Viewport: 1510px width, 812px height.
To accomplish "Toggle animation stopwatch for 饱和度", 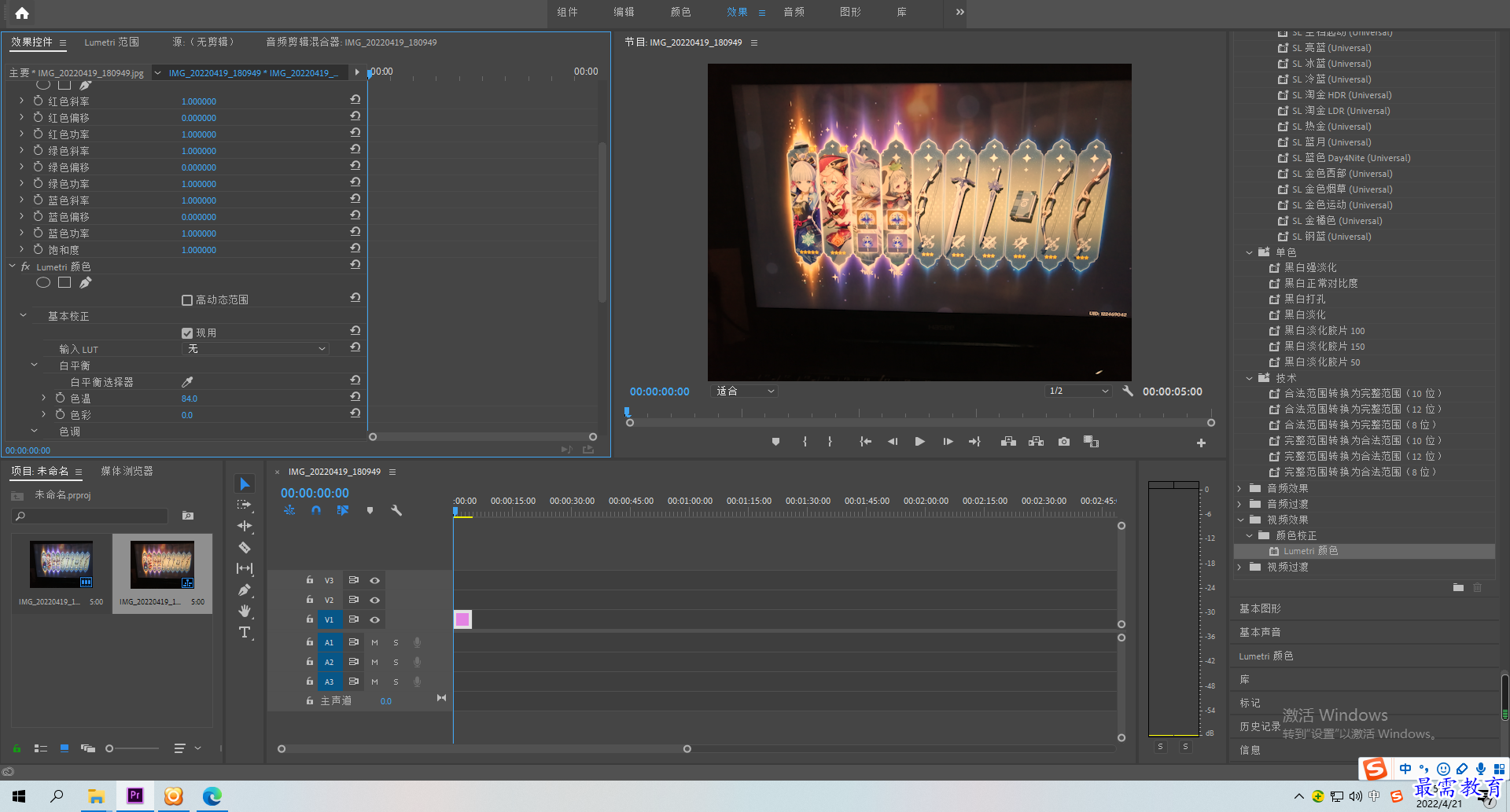I will 38,249.
